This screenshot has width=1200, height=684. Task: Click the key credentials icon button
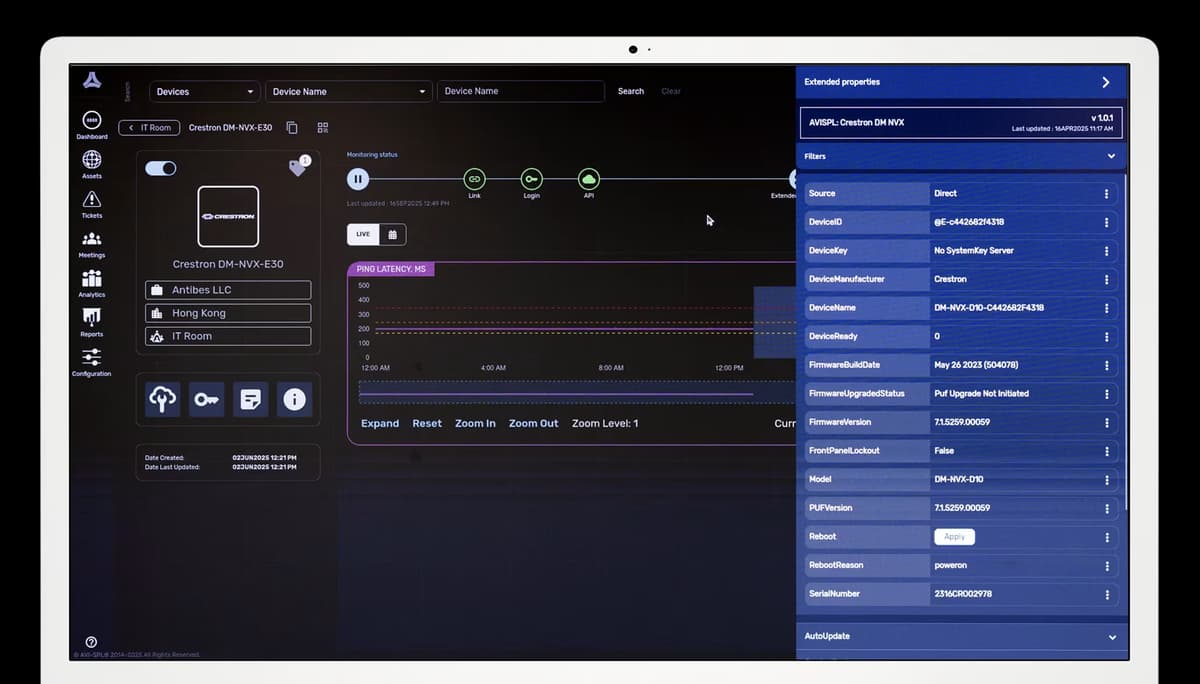207,400
